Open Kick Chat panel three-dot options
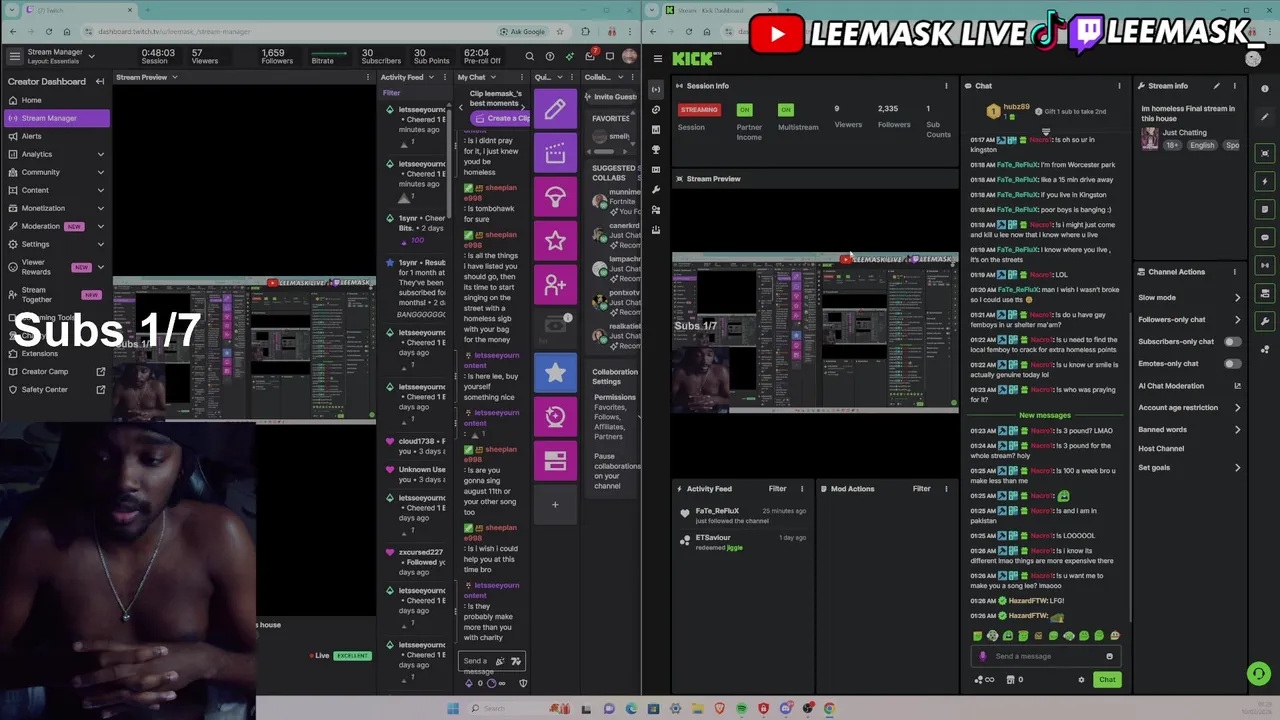The width and height of the screenshot is (1280, 720). pos(1119,86)
